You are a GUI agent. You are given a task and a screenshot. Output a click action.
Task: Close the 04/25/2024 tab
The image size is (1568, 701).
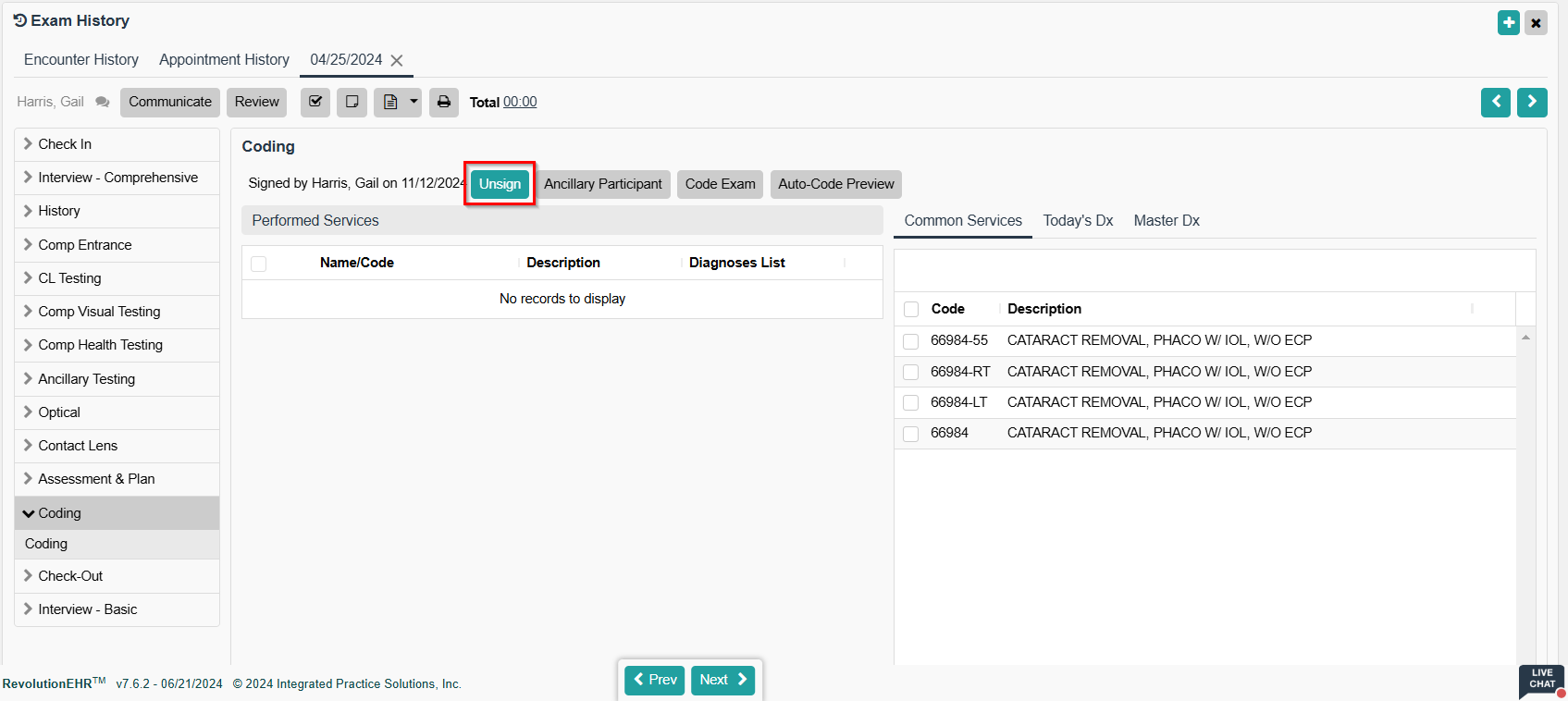point(397,60)
